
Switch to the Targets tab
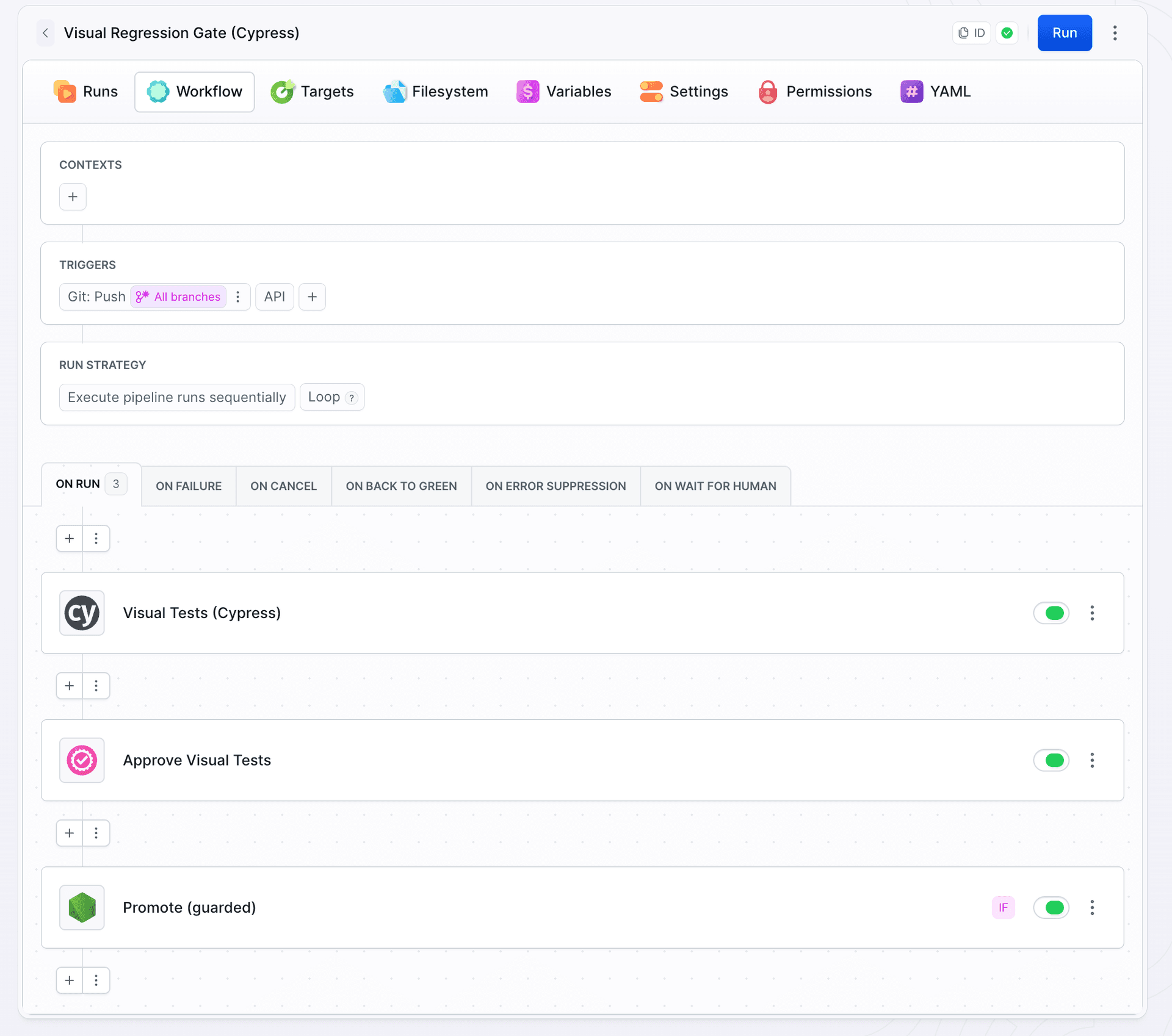click(313, 92)
